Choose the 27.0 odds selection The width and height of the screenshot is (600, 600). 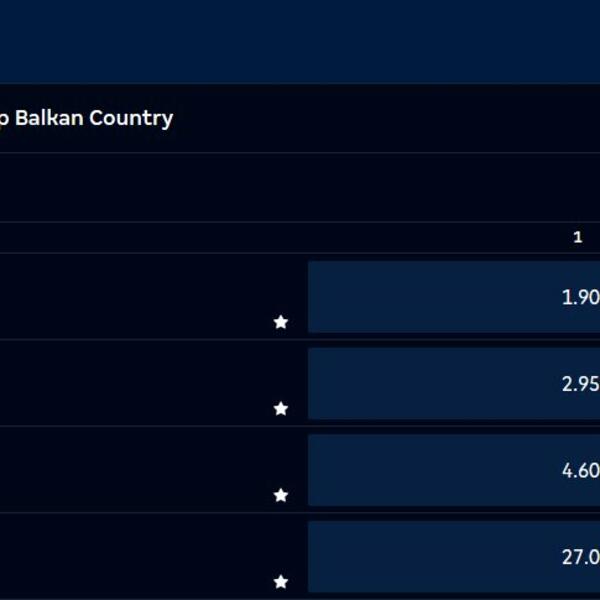pos(454,557)
